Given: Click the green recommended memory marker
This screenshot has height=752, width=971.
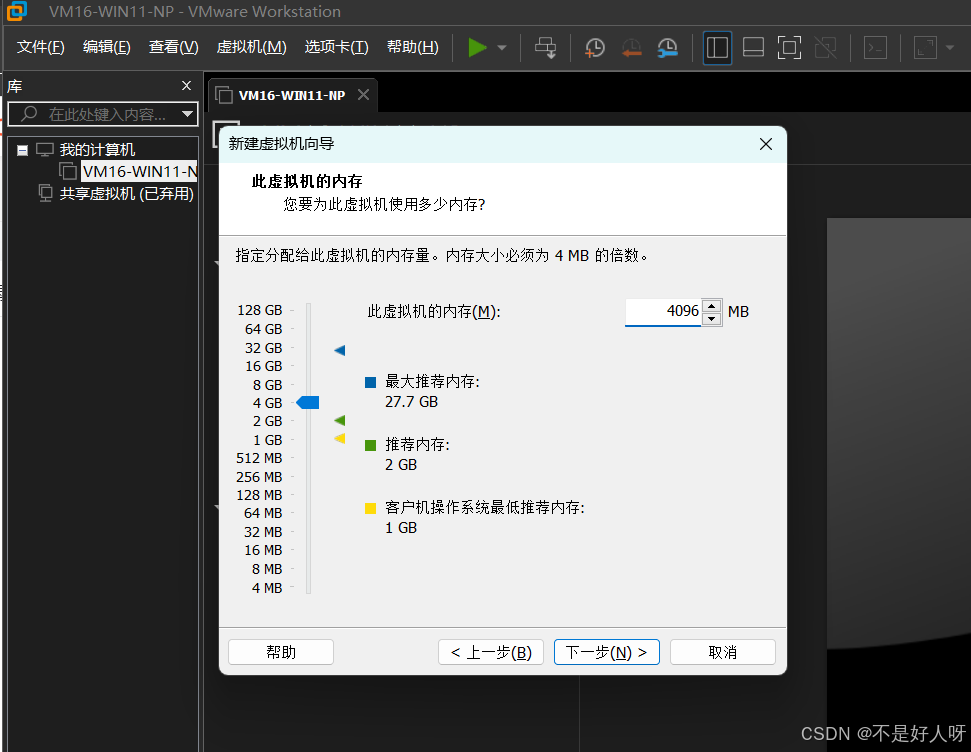Looking at the screenshot, I should pos(339,421).
